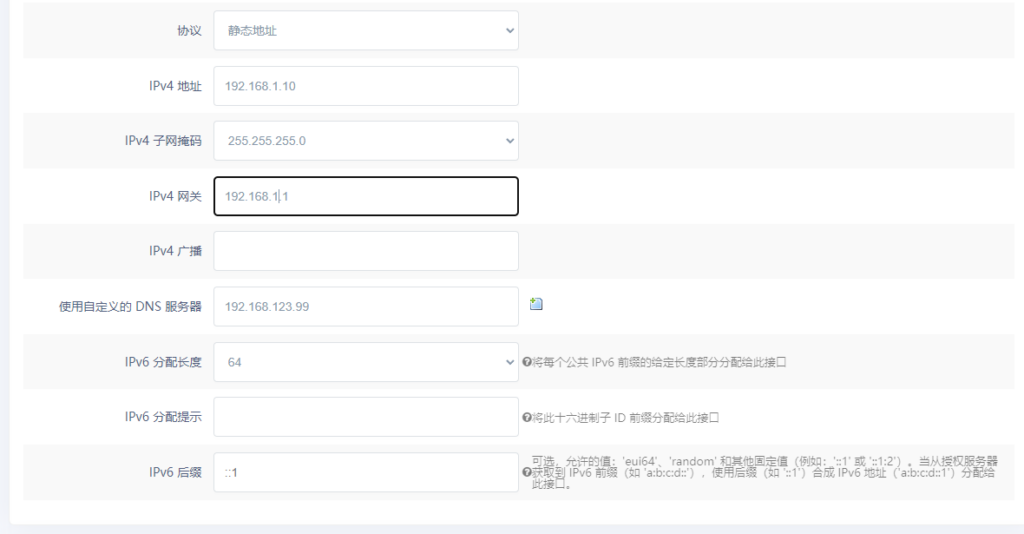The width and height of the screenshot is (1024, 534).
Task: Select the custom DNS server input
Action: pyautogui.click(x=366, y=307)
